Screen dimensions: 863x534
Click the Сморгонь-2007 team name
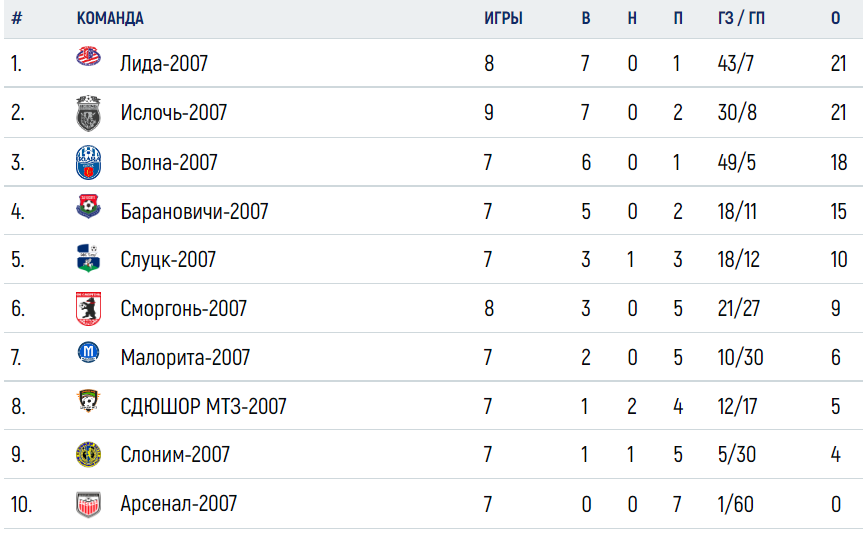183,309
